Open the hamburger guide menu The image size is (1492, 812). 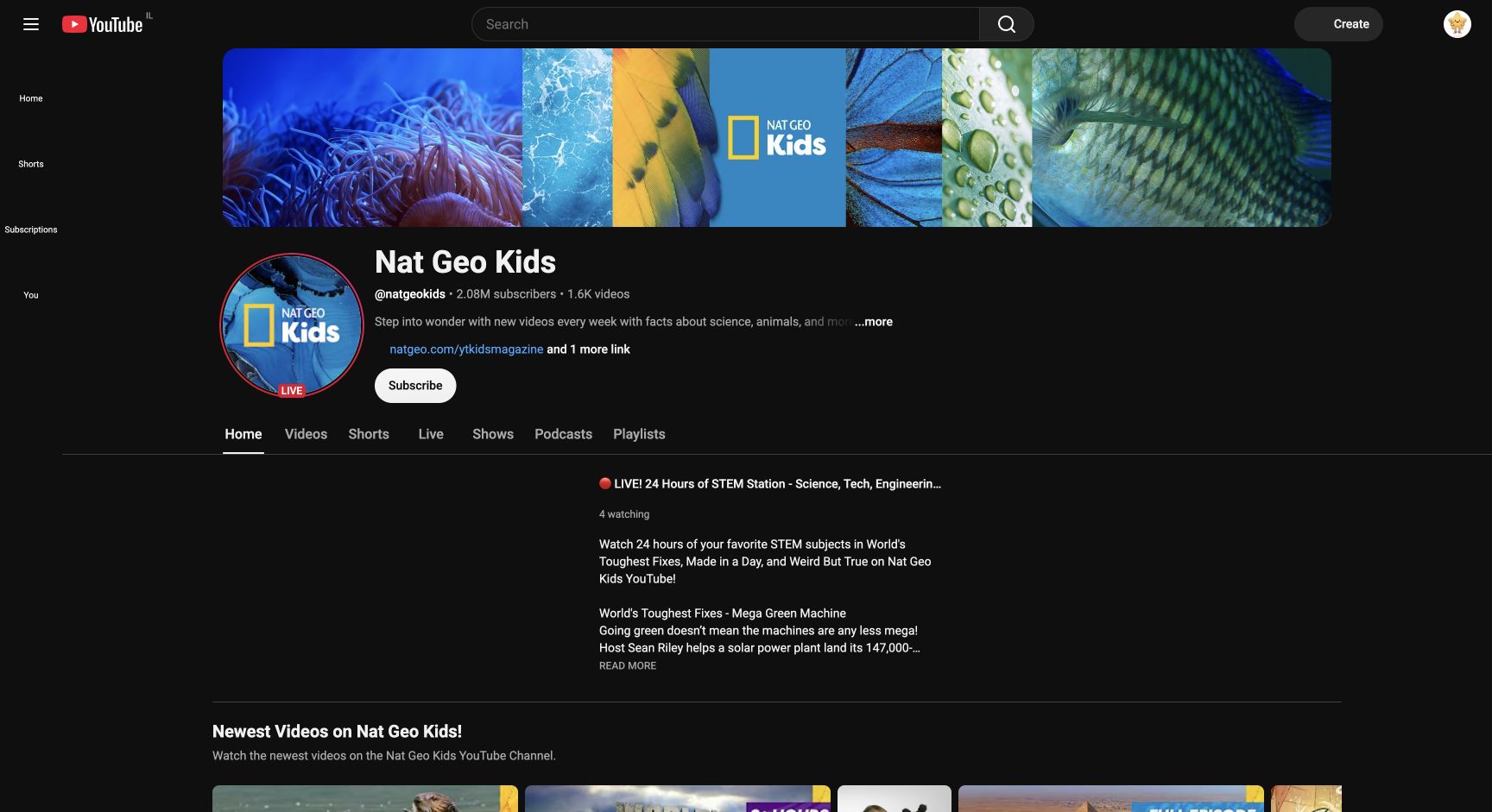point(31,24)
